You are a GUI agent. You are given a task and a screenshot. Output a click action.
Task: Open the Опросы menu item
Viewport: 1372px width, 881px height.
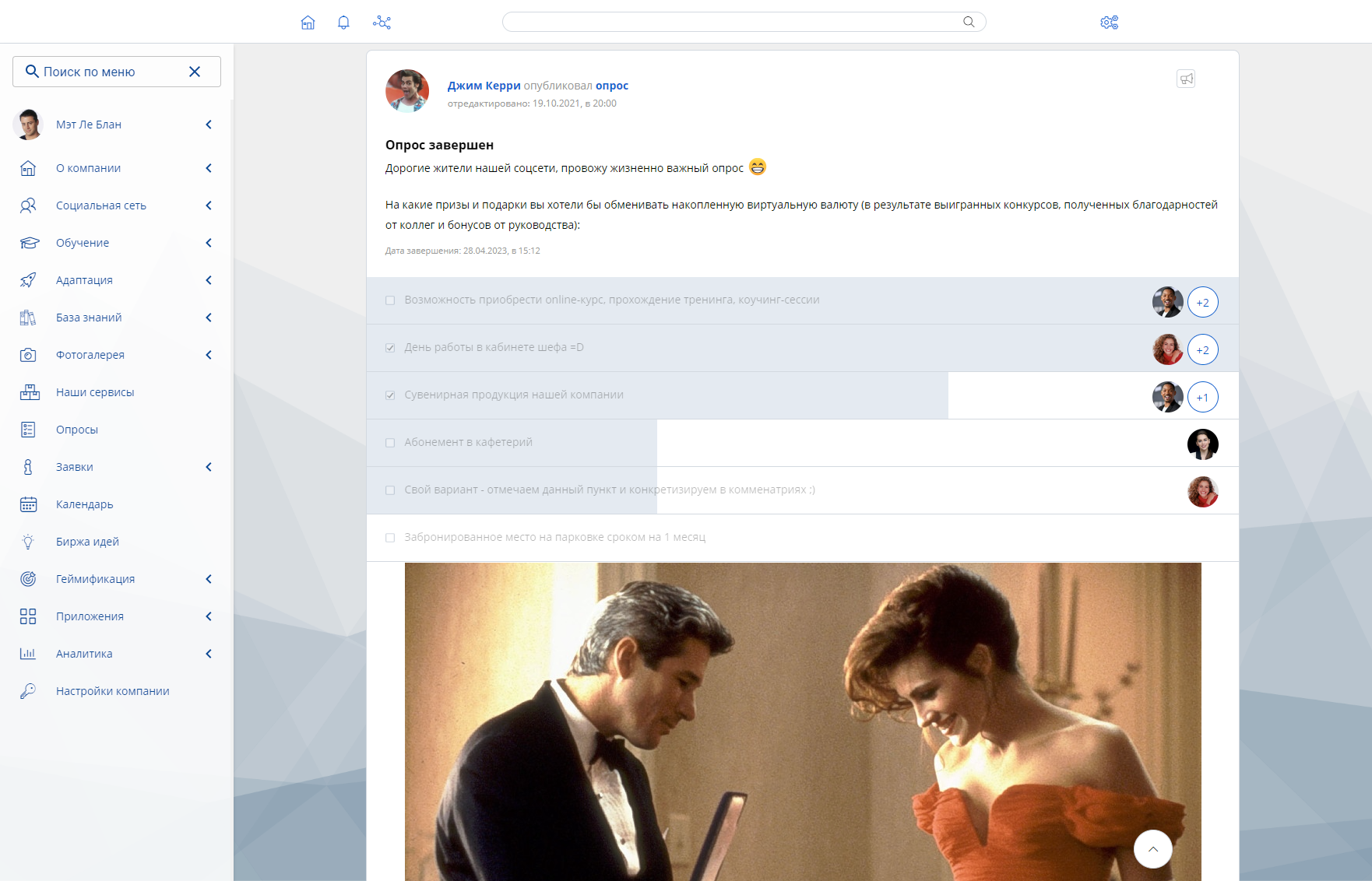click(77, 430)
